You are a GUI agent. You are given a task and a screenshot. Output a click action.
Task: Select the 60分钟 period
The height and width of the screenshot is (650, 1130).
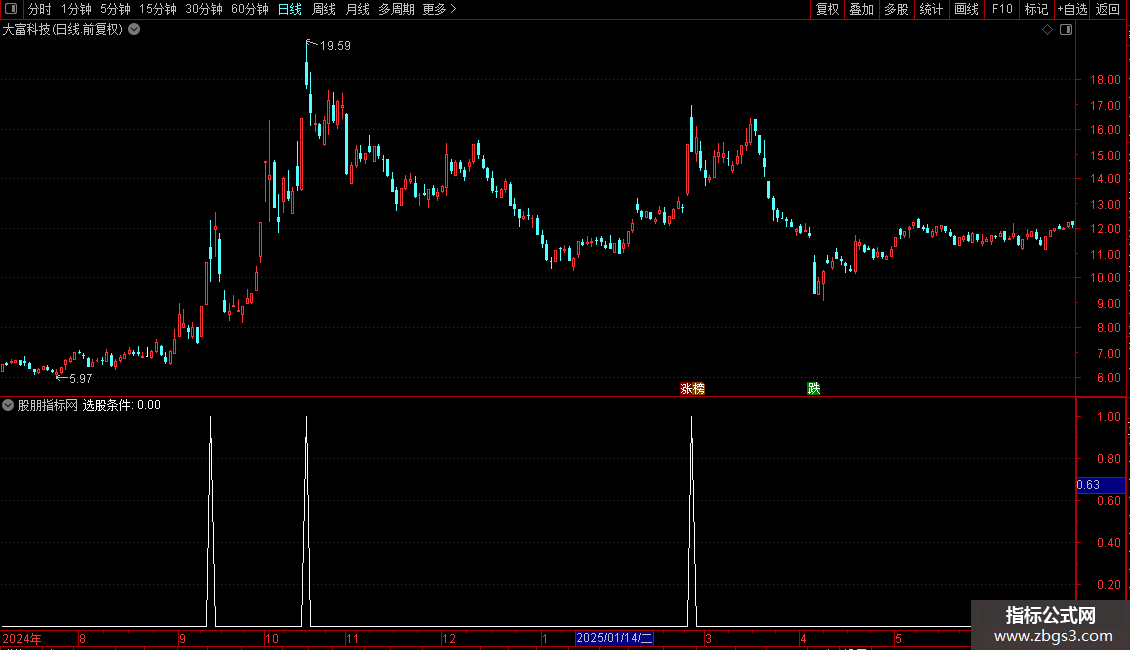point(250,9)
